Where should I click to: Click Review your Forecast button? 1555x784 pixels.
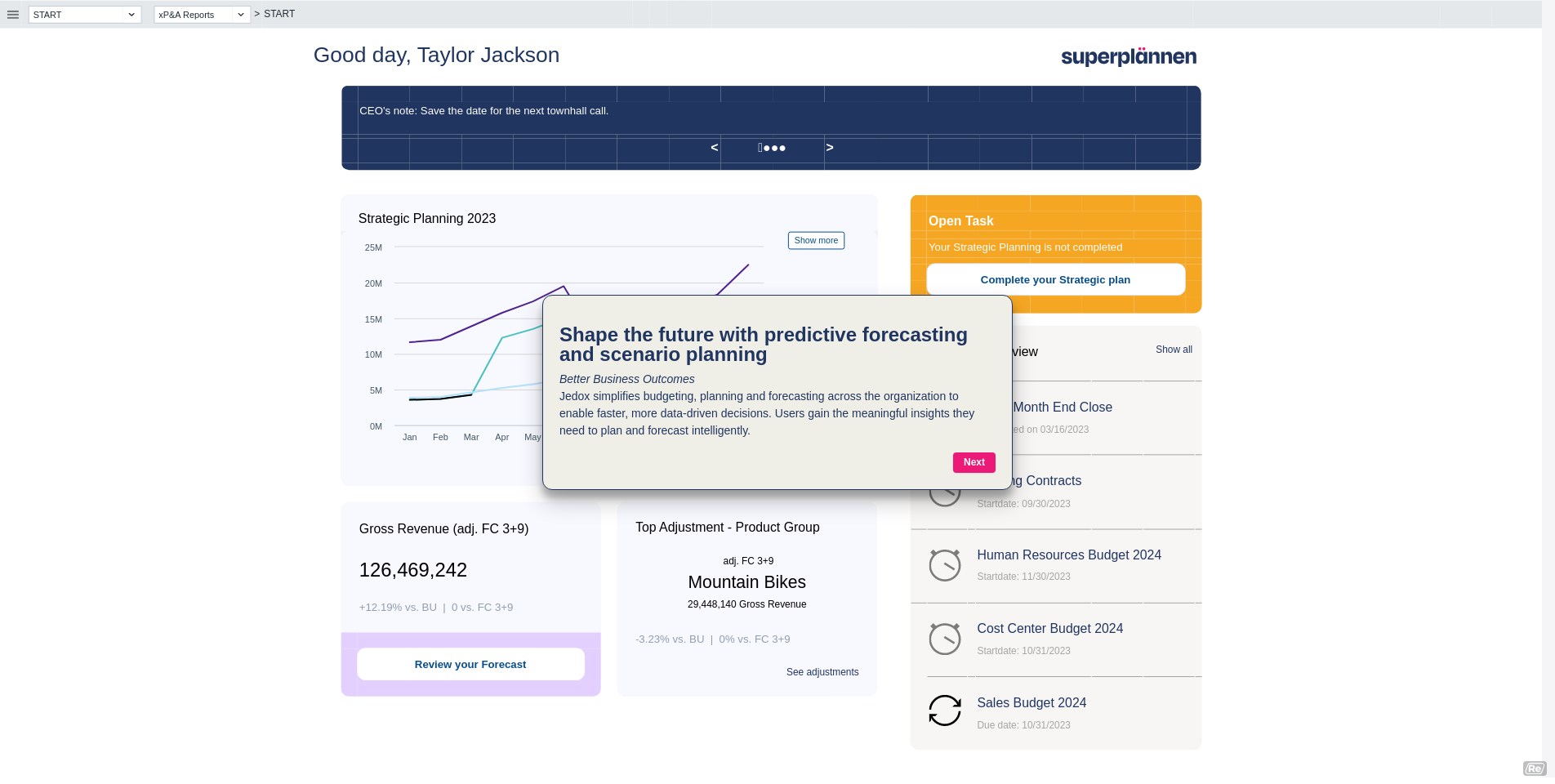(x=470, y=665)
